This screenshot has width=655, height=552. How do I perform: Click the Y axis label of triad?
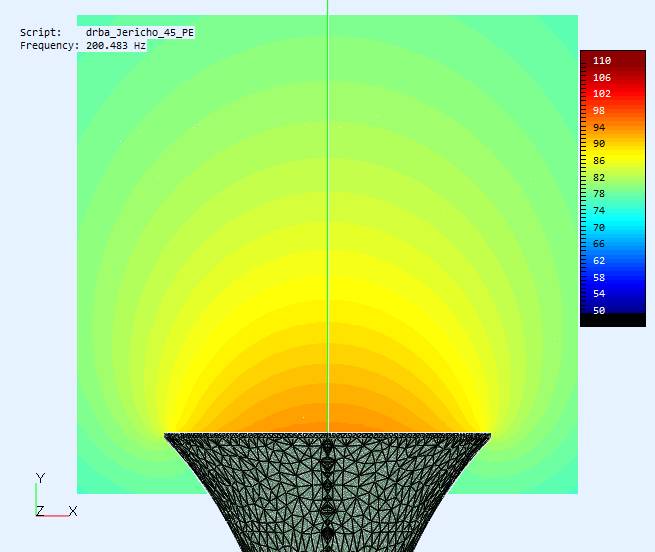click(40, 478)
